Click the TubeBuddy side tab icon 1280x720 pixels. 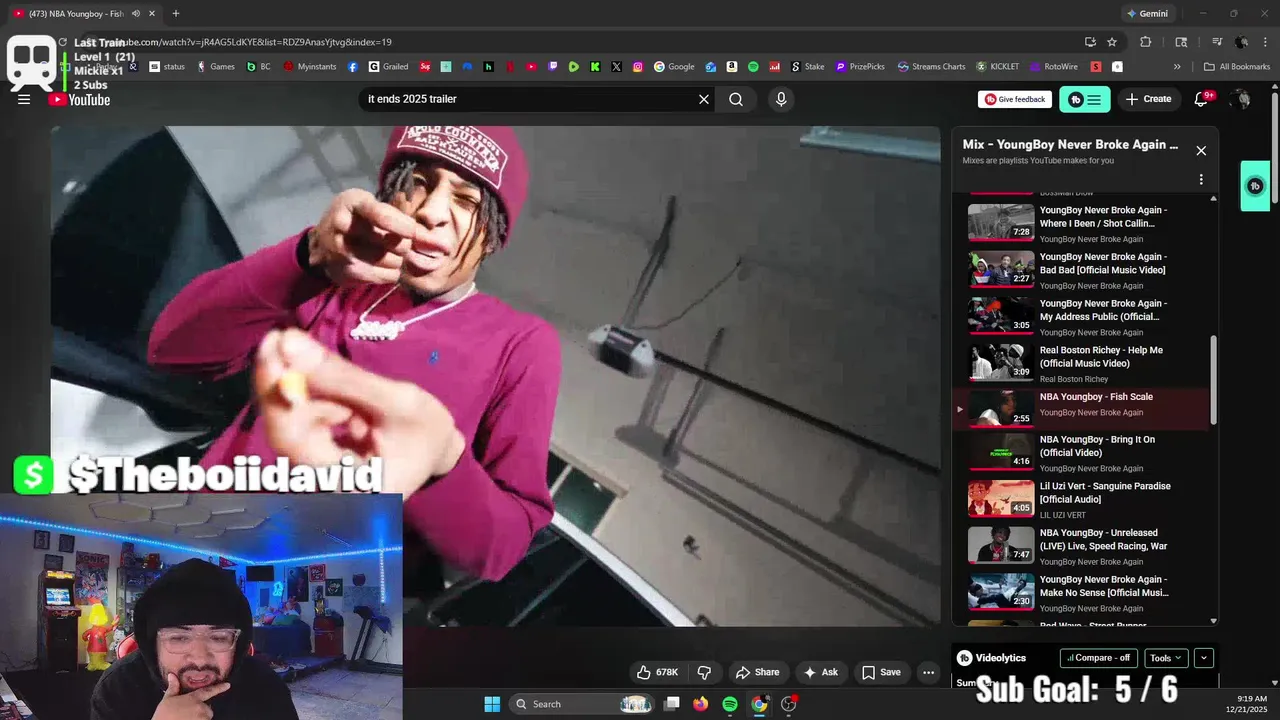(1255, 186)
